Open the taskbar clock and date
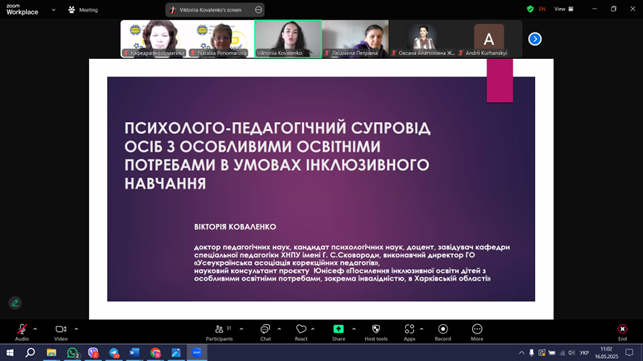Image resolution: width=643 pixels, height=361 pixels. coord(606,353)
